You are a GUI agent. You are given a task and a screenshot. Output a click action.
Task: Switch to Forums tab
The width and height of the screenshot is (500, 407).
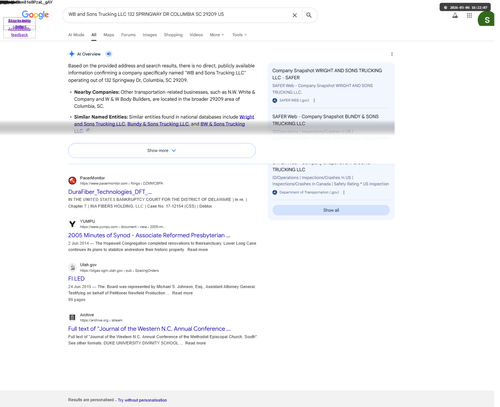pos(128,35)
